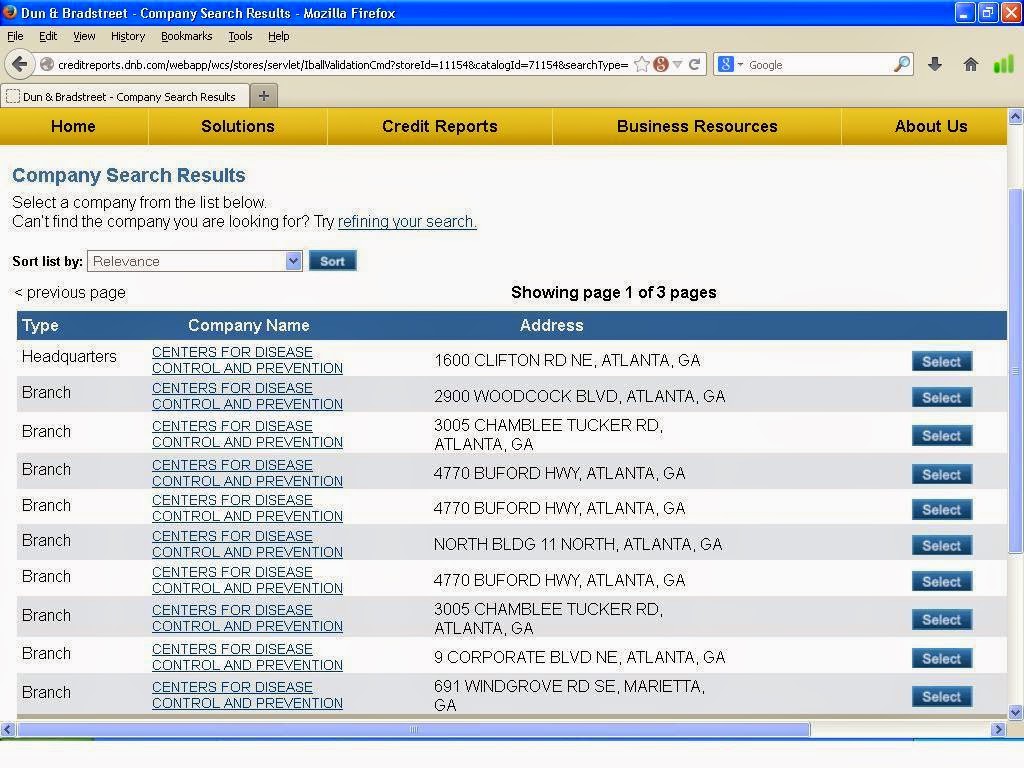Open company link for Marietta branch row

248,695
